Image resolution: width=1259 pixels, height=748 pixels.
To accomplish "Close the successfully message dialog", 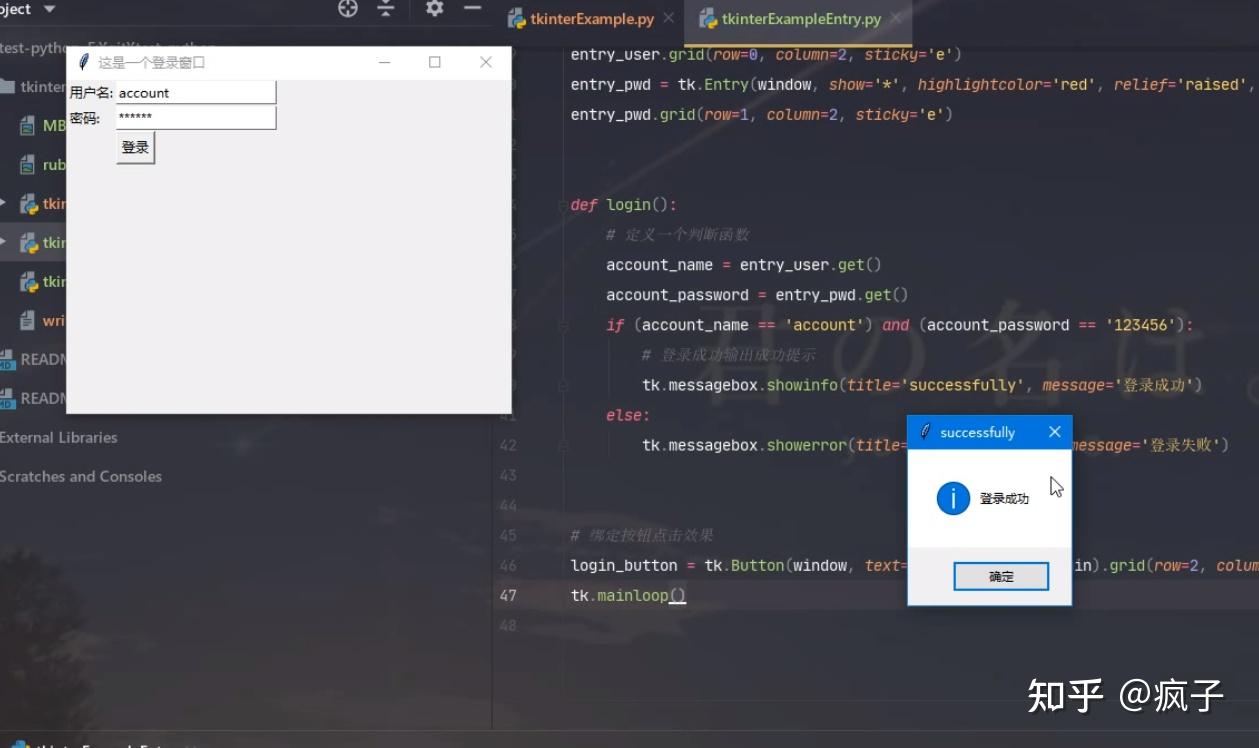I will 1054,432.
